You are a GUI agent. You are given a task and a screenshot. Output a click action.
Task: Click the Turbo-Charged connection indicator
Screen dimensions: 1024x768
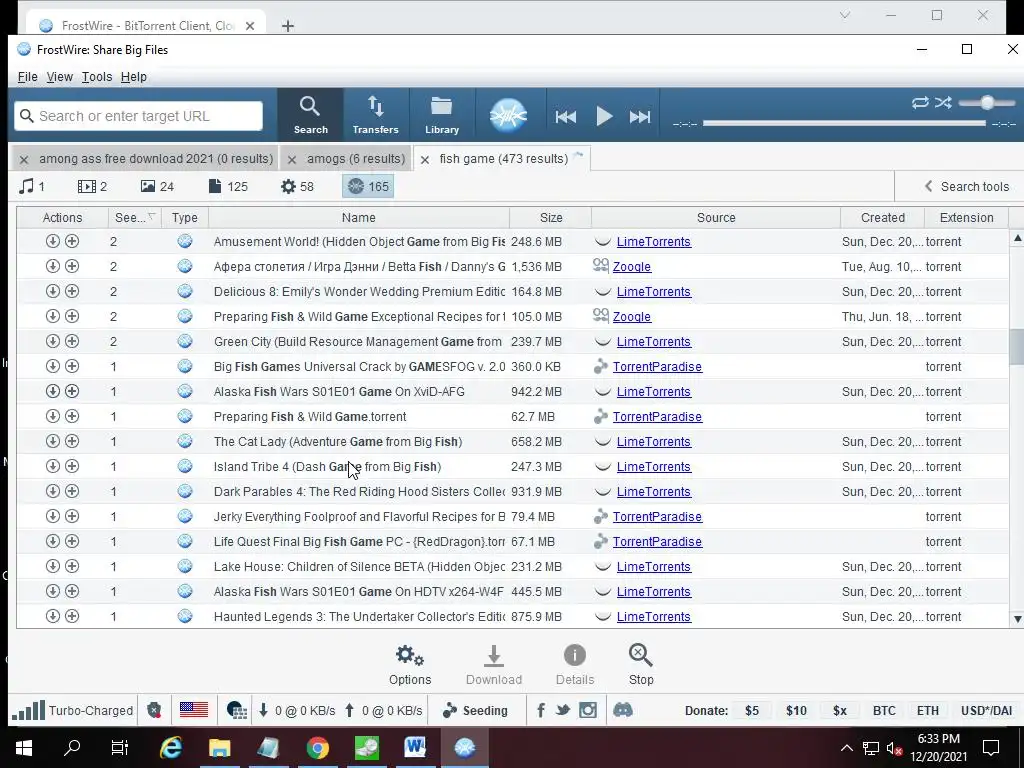[72, 711]
